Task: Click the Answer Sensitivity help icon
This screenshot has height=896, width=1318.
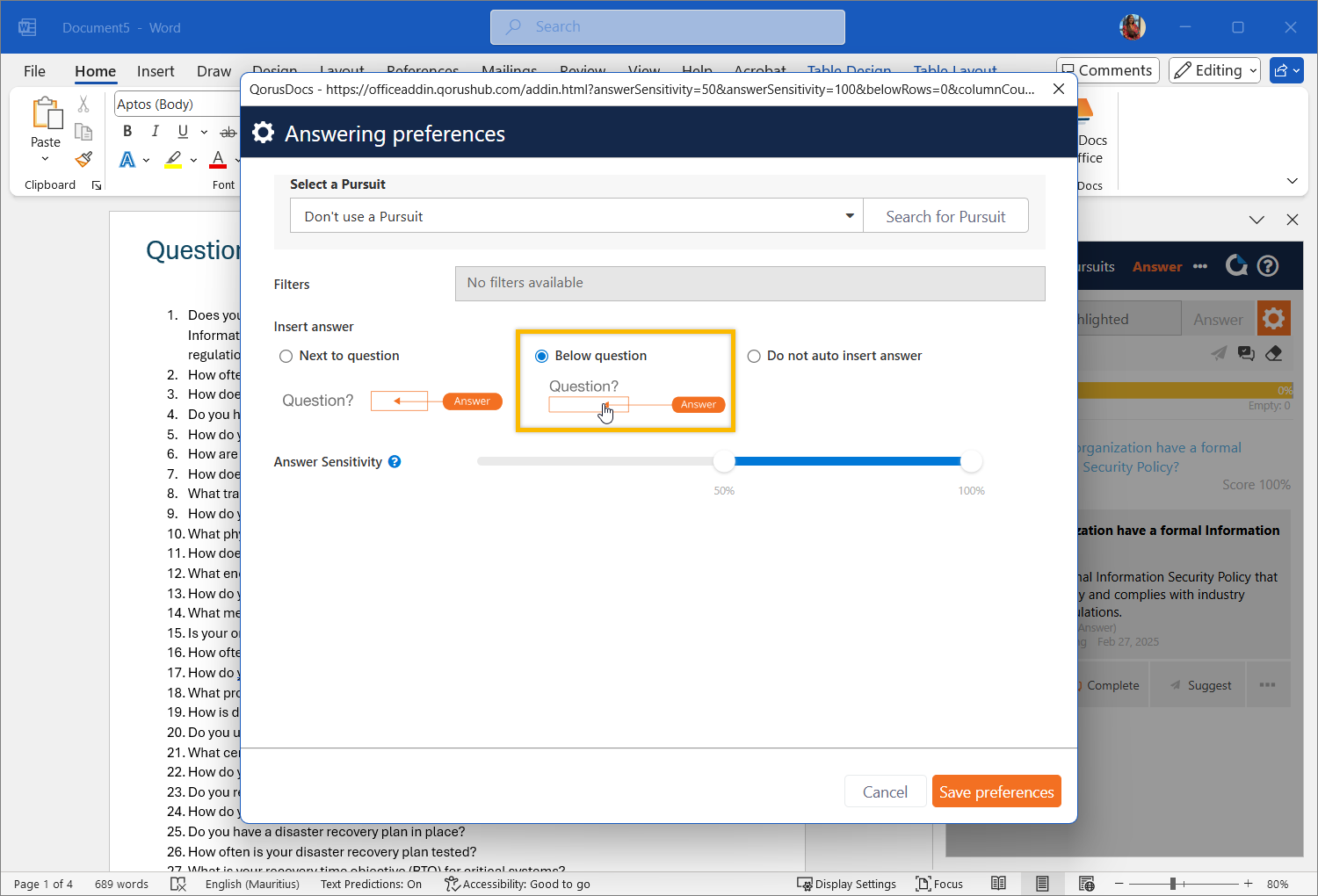Action: pos(395,462)
